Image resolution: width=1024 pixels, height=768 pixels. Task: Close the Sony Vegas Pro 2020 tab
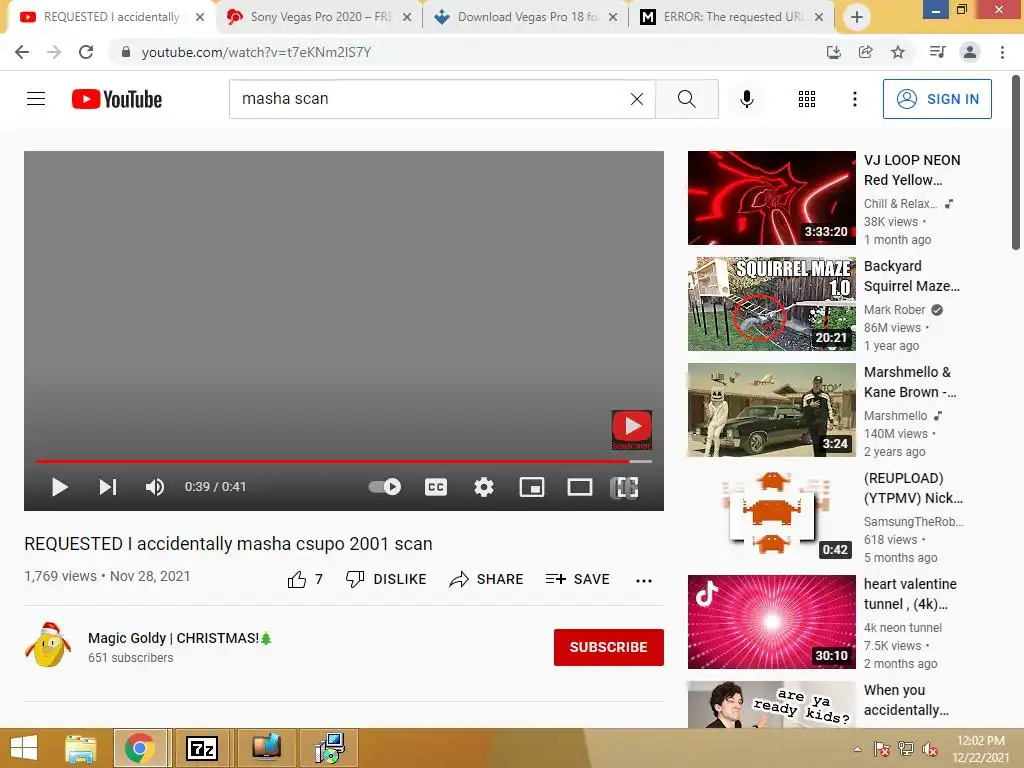coord(407,17)
